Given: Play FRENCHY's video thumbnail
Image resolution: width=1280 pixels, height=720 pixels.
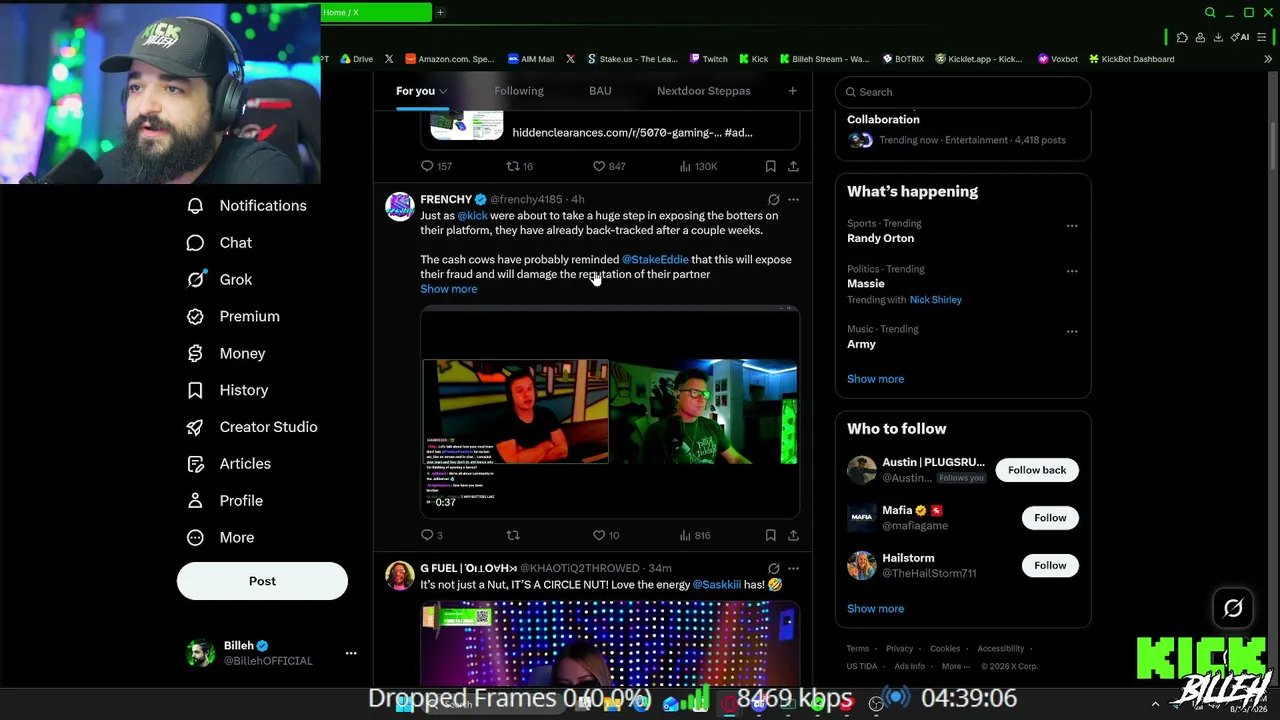Looking at the screenshot, I should tap(610, 413).
